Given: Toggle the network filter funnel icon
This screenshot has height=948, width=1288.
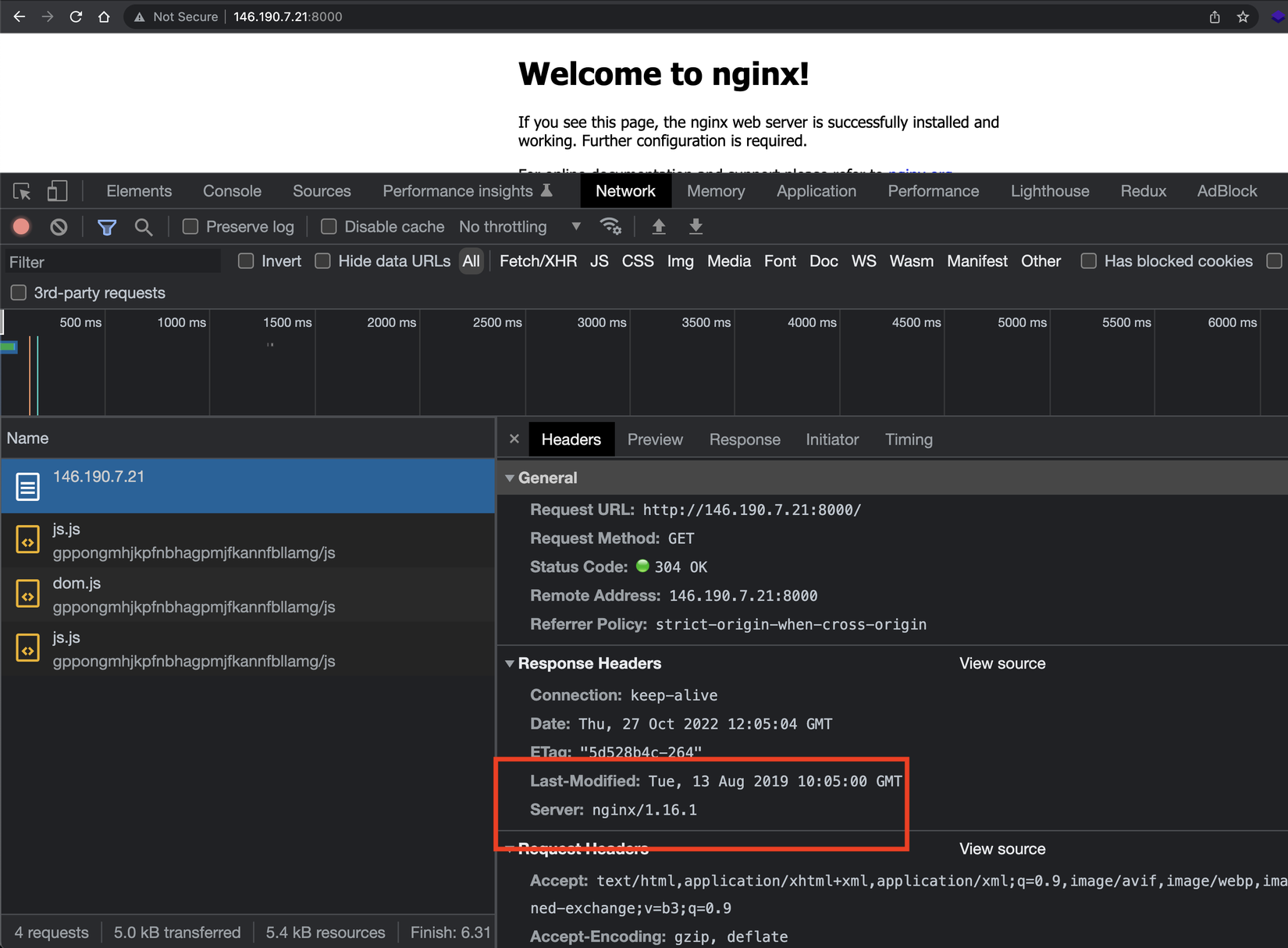Looking at the screenshot, I should 107,227.
